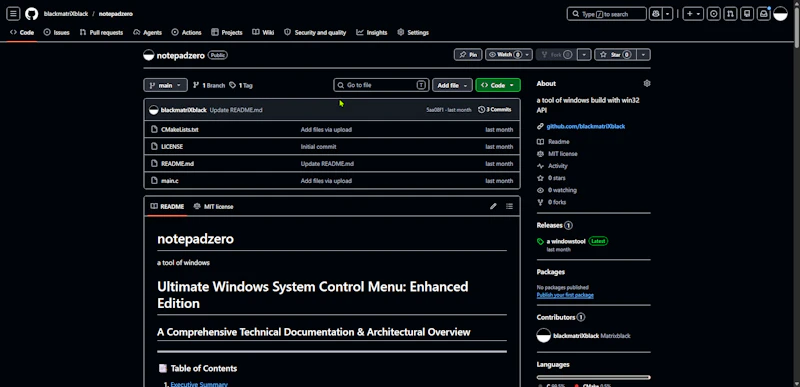Open the a windowstool latest release

tap(566, 241)
